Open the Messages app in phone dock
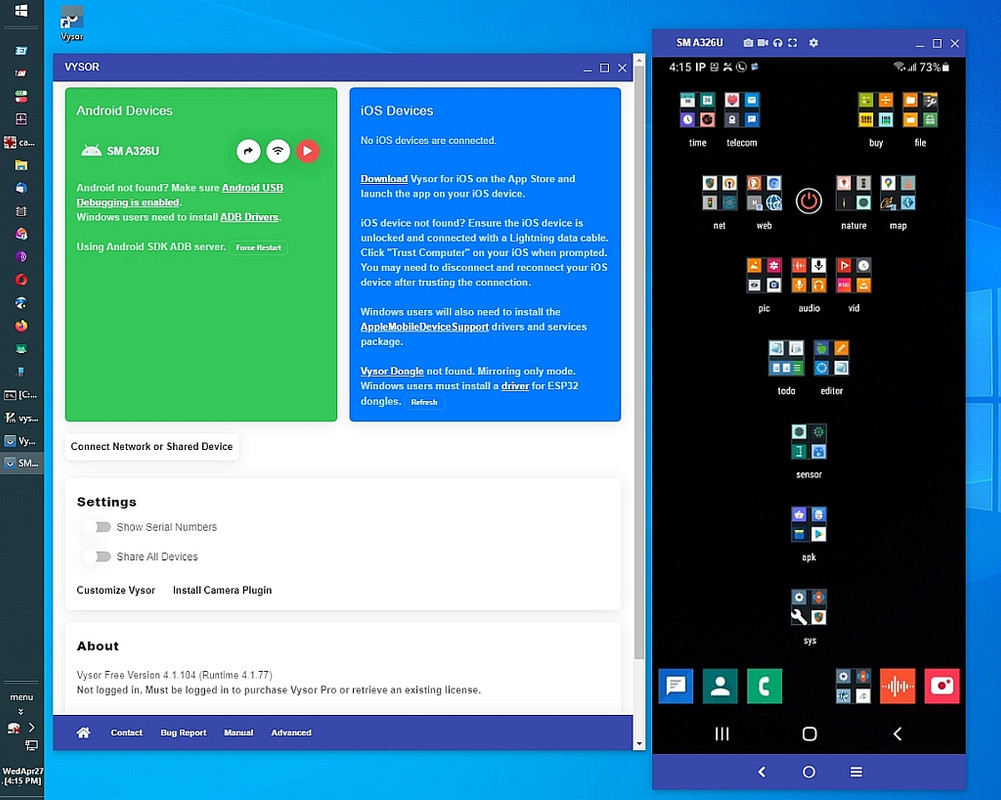The height and width of the screenshot is (800, 1001). 675,686
